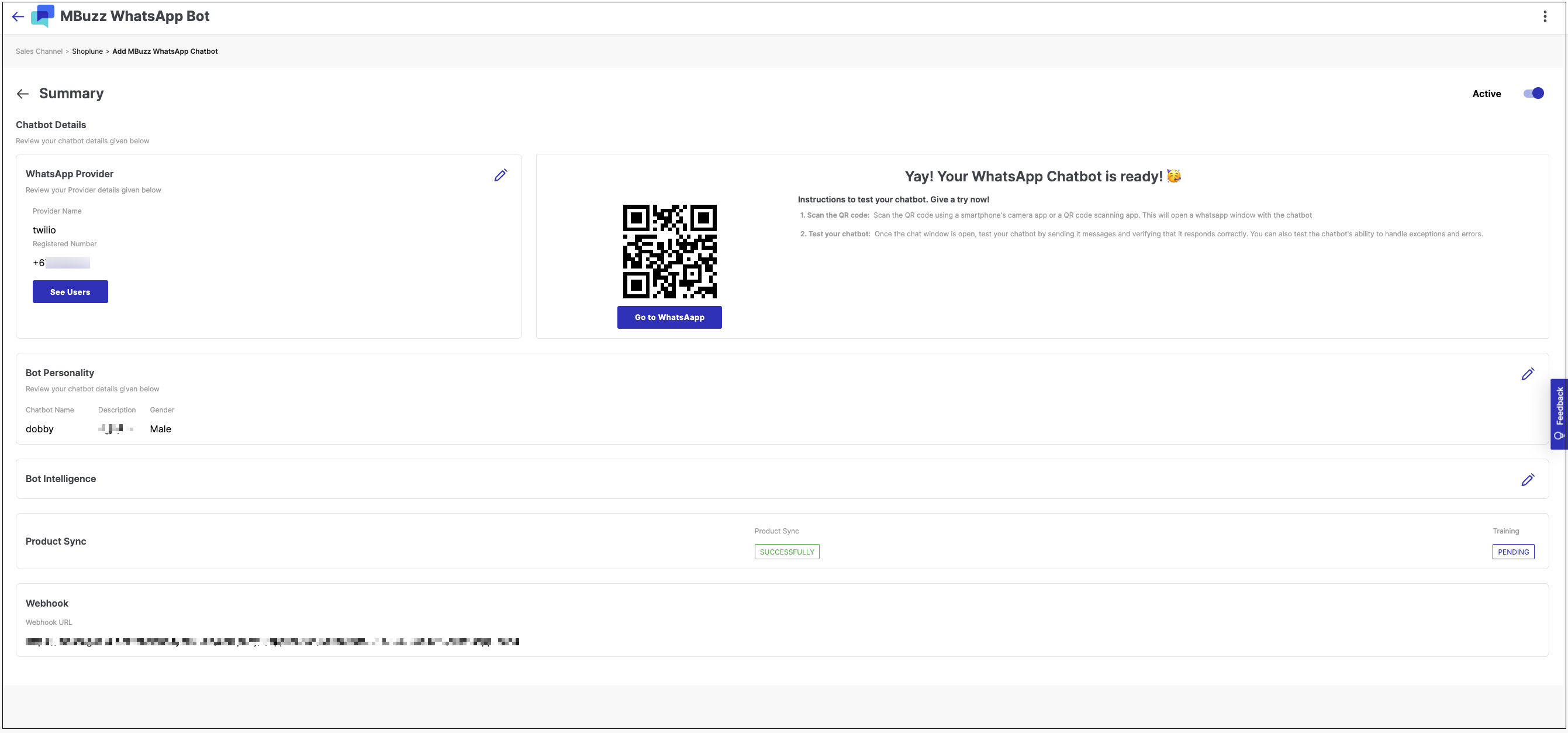The width and height of the screenshot is (1568, 733).
Task: Edit Bot Personality with pencil icon
Action: (1527, 374)
